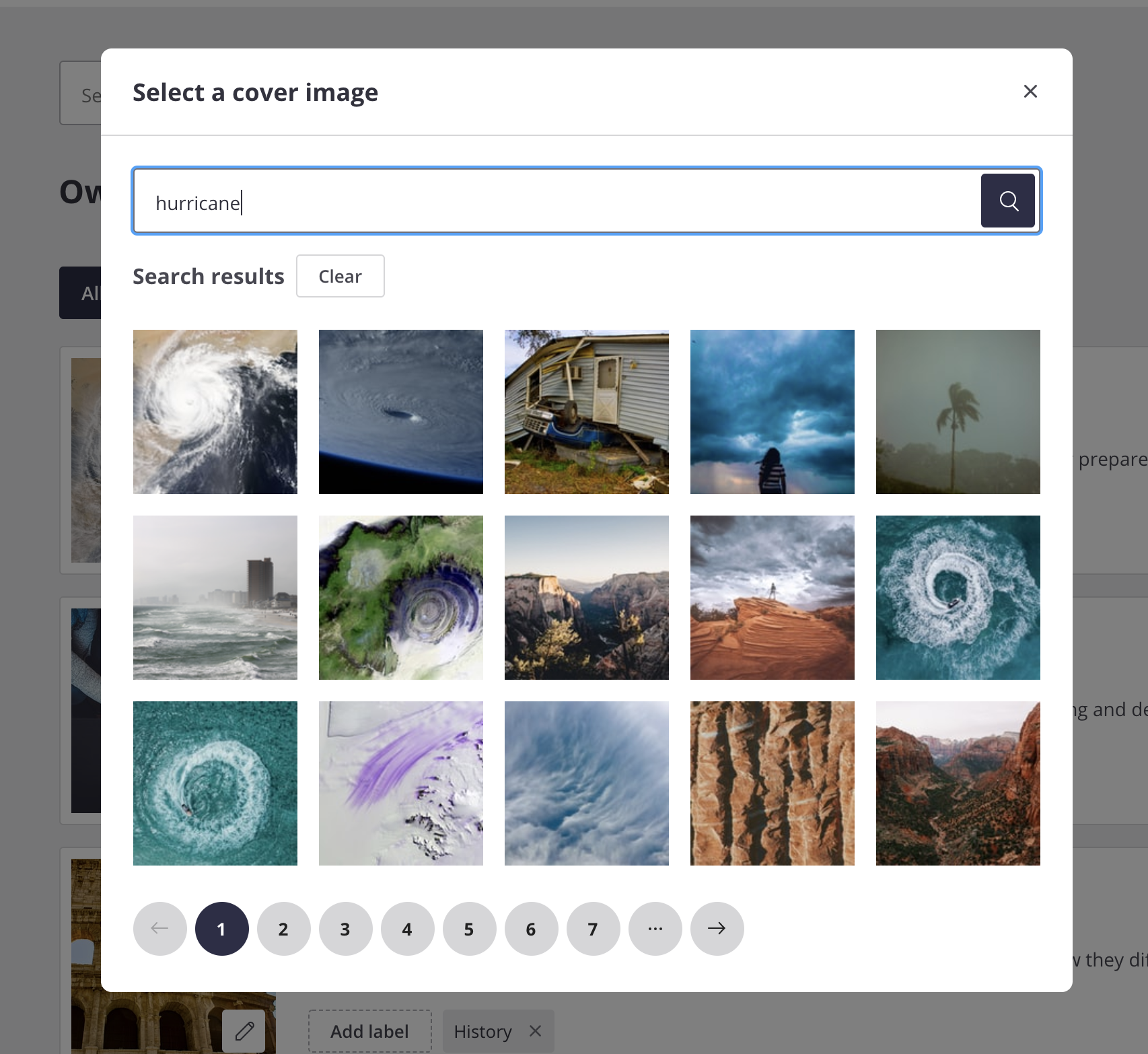
Task: Go to previous results page arrow
Action: click(x=160, y=929)
